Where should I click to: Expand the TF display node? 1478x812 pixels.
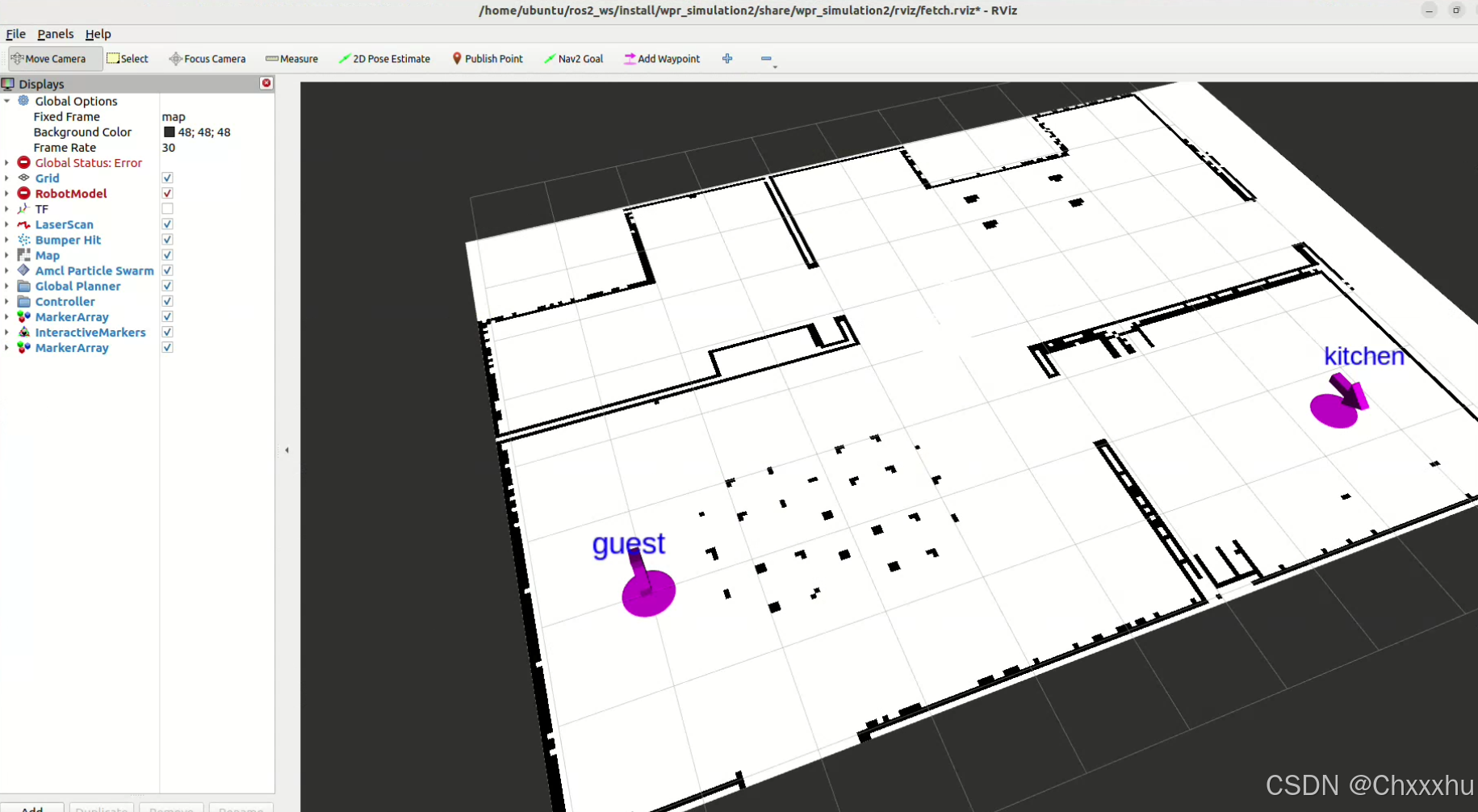pyautogui.click(x=7, y=208)
